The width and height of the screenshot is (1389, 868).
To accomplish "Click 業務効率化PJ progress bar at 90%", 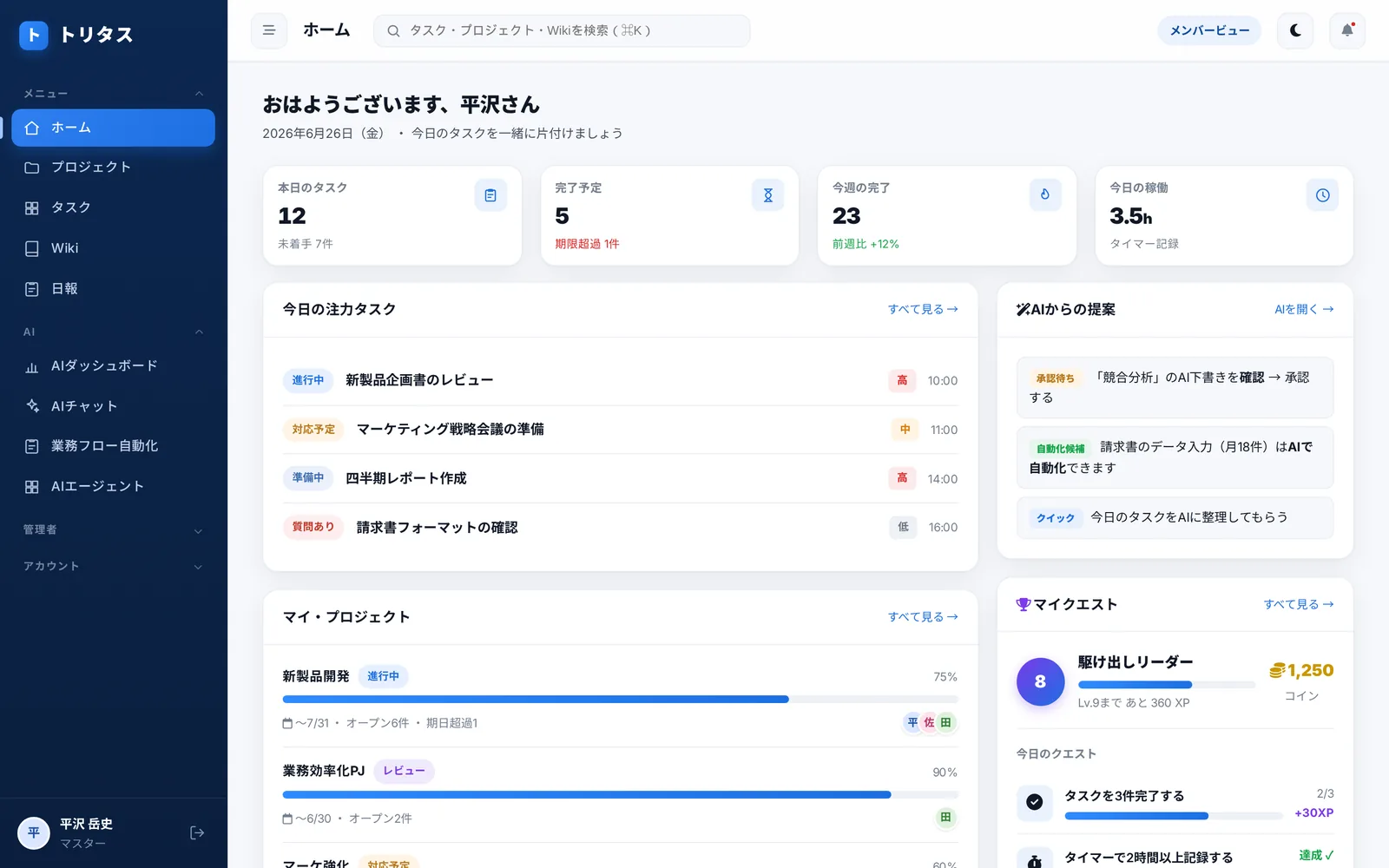I will (620, 794).
